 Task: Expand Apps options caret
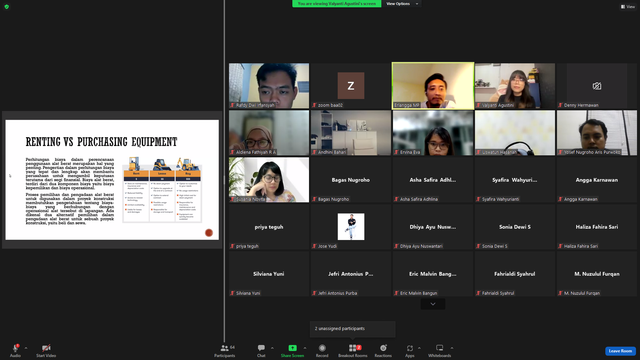419,348
